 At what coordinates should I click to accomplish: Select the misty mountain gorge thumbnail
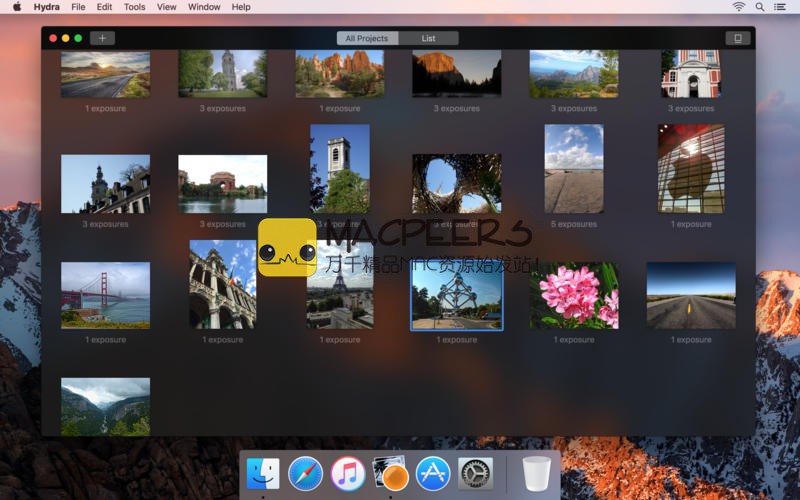[106, 407]
